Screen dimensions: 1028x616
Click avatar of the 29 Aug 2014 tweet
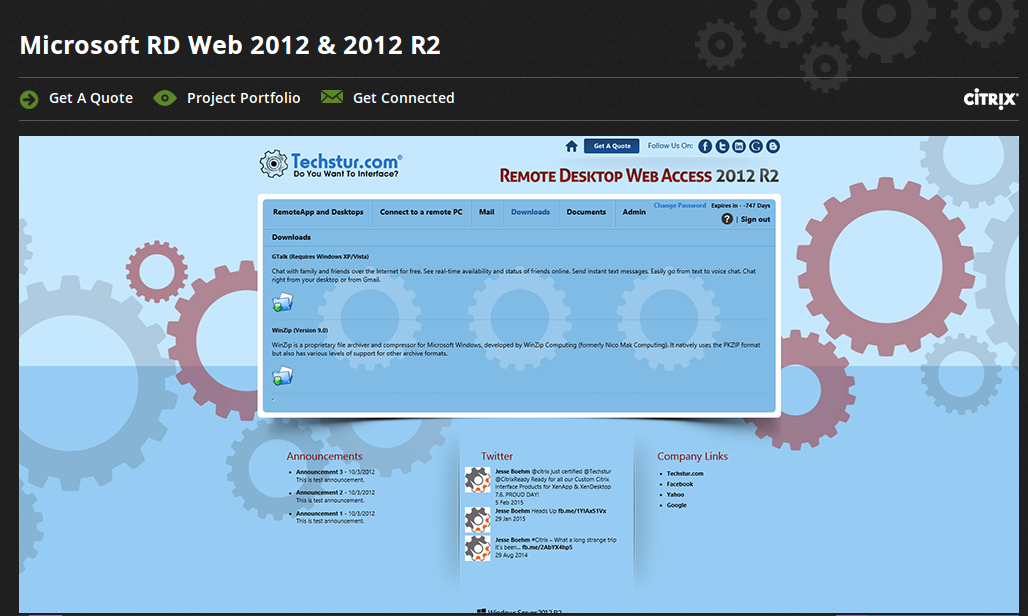coord(477,549)
